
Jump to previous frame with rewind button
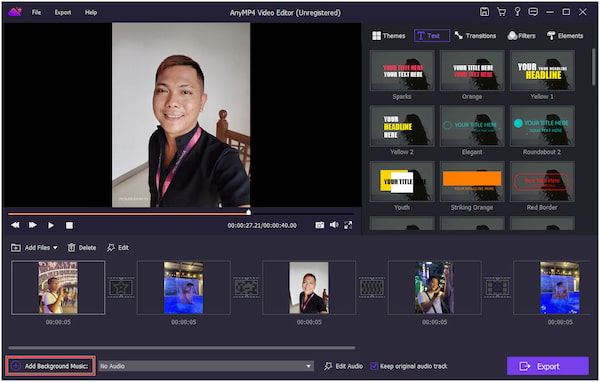pos(15,225)
